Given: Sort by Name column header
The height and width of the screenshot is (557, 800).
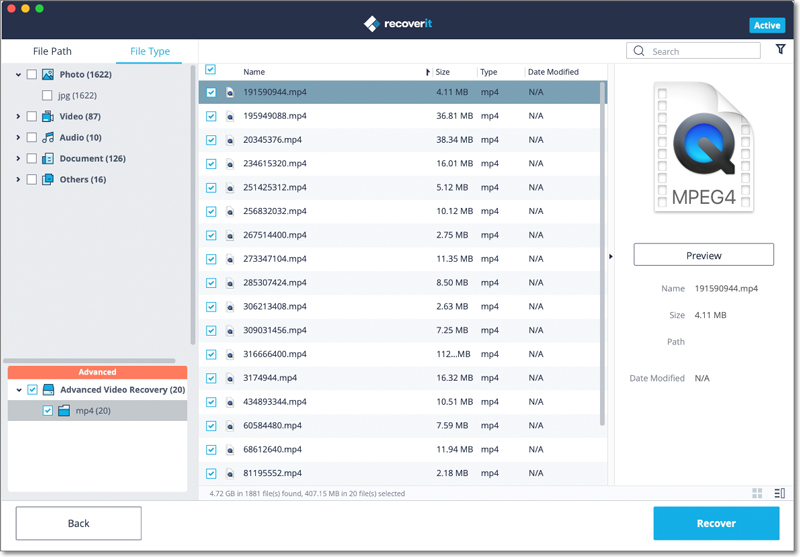Looking at the screenshot, I should point(254,72).
